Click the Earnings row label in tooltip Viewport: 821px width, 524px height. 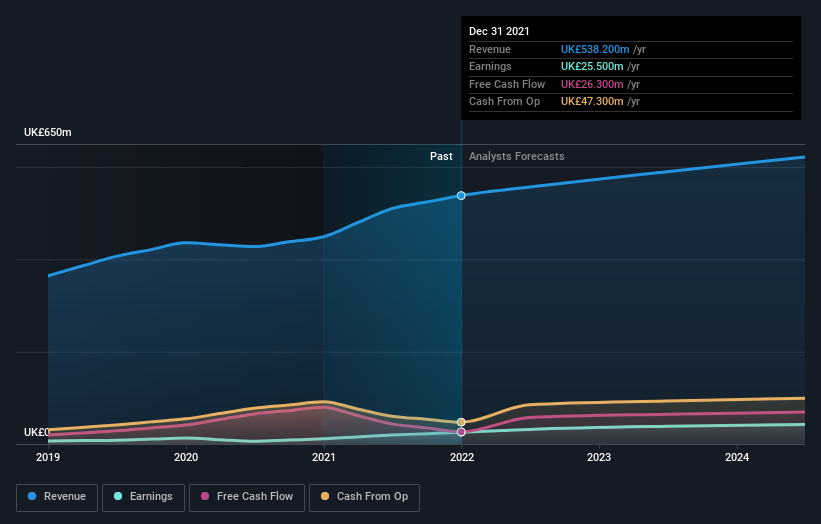490,66
